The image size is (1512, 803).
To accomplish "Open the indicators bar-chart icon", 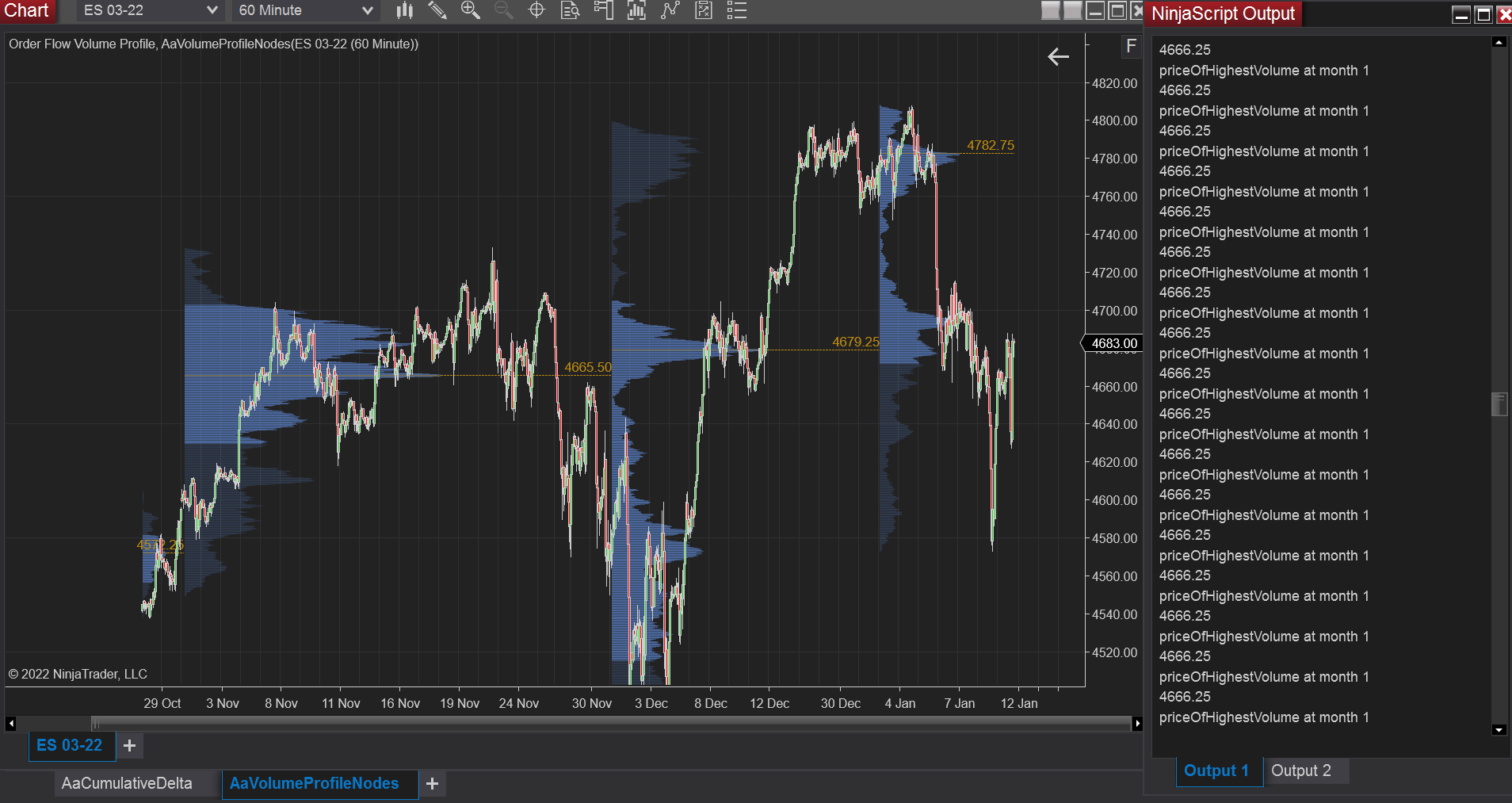I will click(x=636, y=10).
